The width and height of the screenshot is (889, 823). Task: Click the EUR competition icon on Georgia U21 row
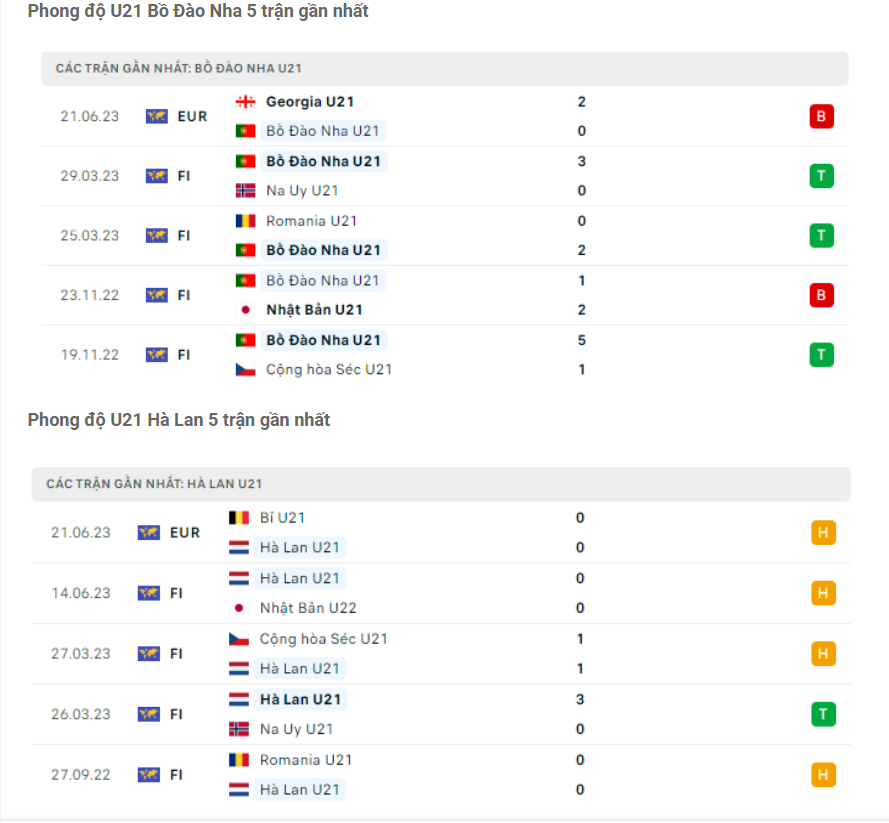156,117
